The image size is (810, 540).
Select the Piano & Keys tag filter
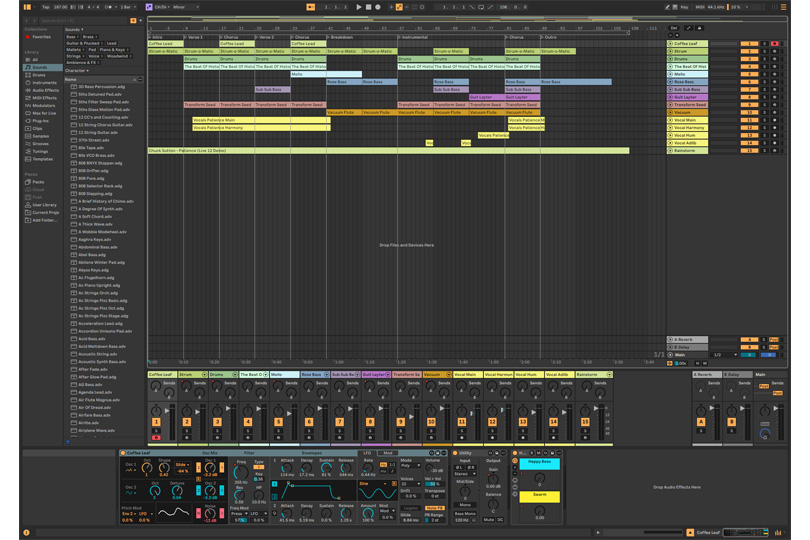pyautogui.click(x=113, y=50)
